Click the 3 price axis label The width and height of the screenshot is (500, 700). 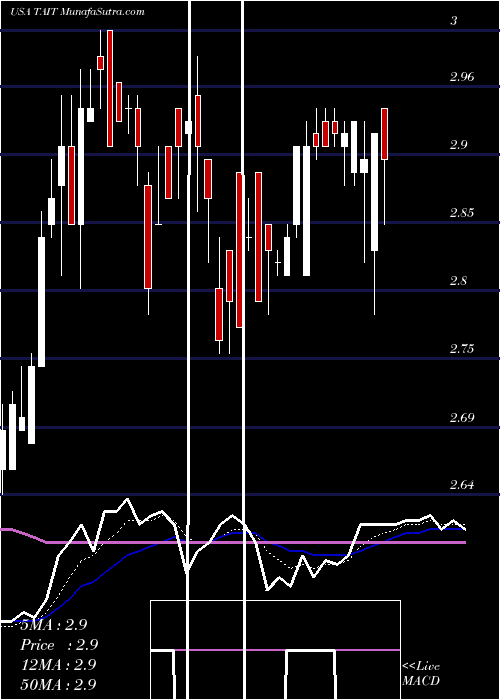click(x=454, y=21)
